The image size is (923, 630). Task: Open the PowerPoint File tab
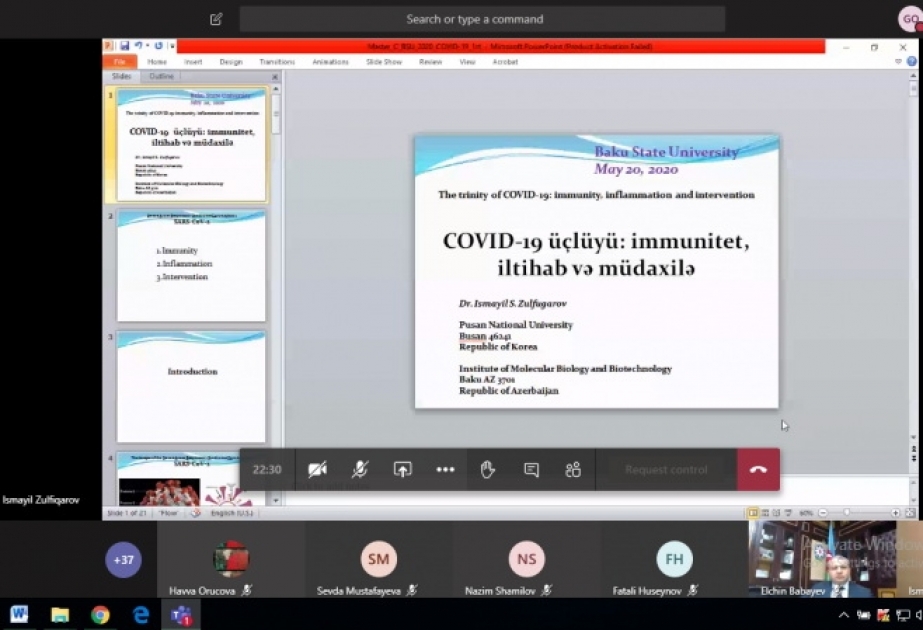(x=119, y=61)
